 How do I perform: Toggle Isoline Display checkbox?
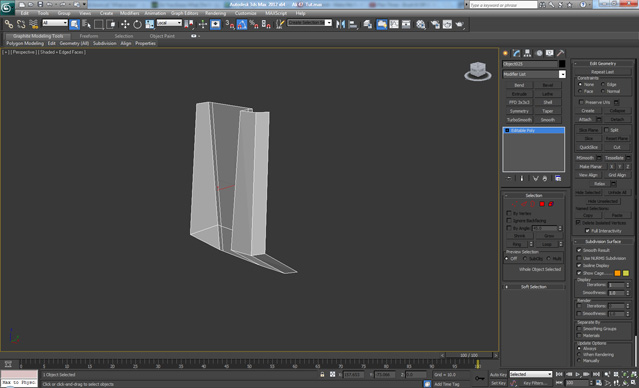point(579,265)
